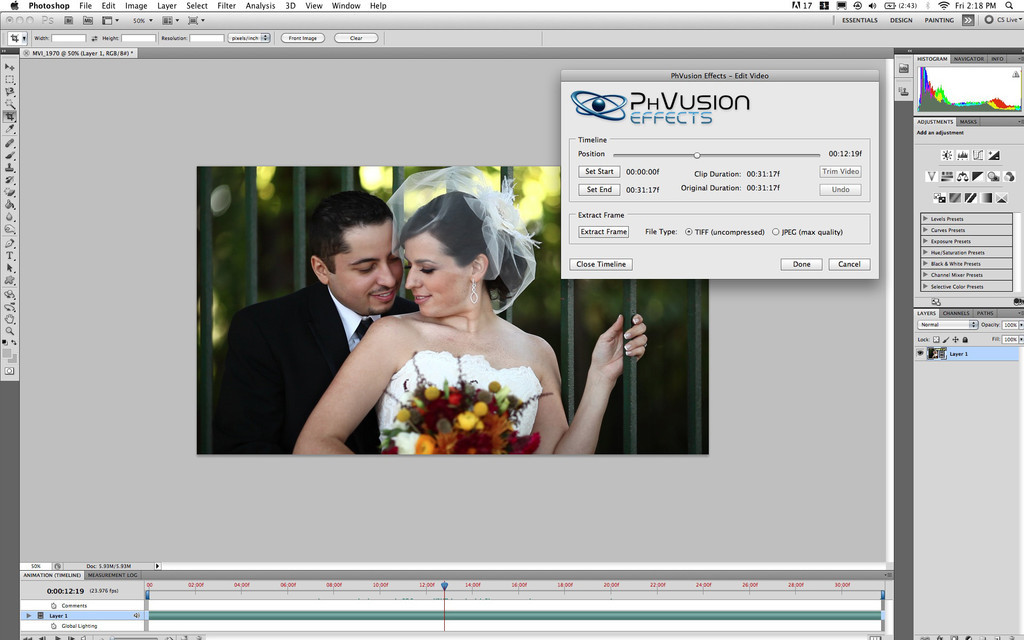Image resolution: width=1024 pixels, height=640 pixels.
Task: Expand Black & White Presets
Action: pyautogui.click(x=925, y=263)
